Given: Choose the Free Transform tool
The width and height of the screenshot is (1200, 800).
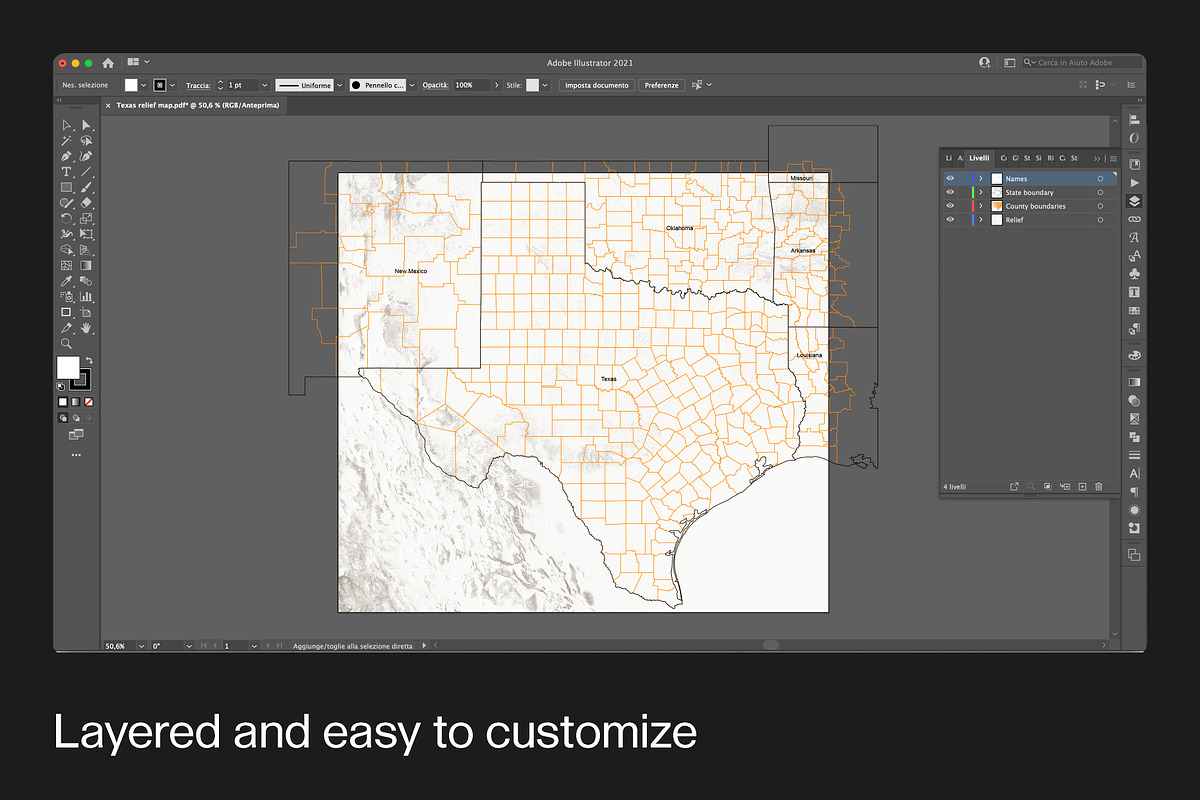Looking at the screenshot, I should (x=86, y=234).
